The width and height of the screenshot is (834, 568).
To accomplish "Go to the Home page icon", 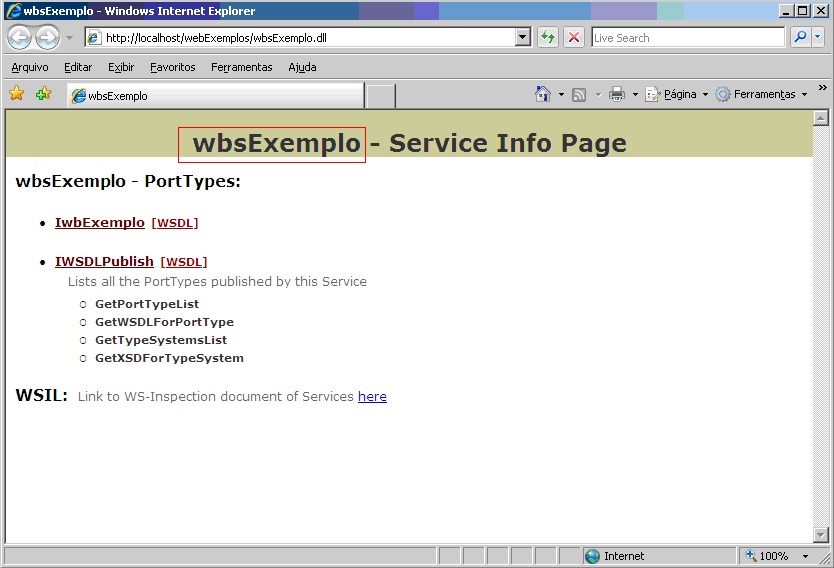I will click(543, 94).
